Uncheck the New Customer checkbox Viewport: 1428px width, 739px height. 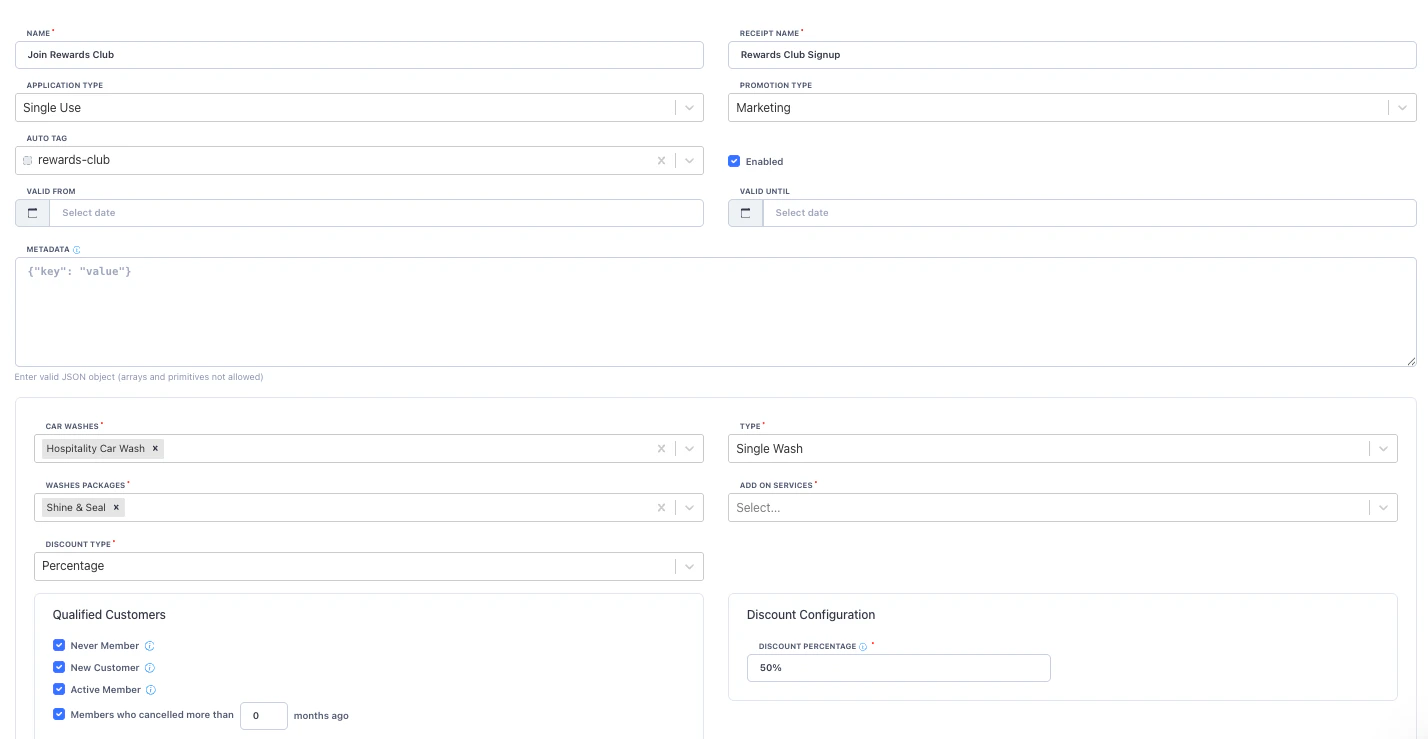pyautogui.click(x=59, y=668)
